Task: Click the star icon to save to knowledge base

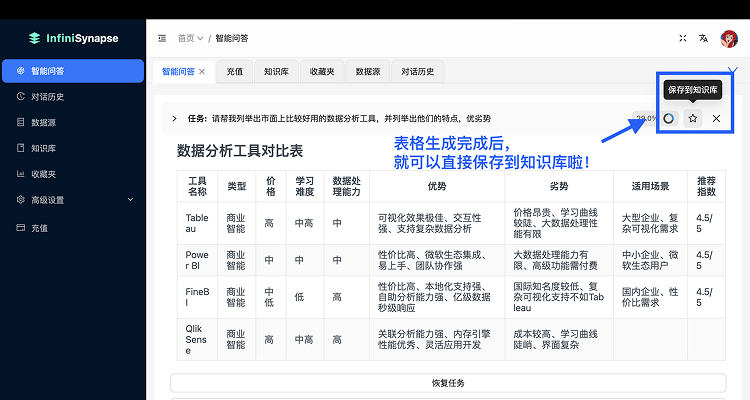Action: [693, 118]
